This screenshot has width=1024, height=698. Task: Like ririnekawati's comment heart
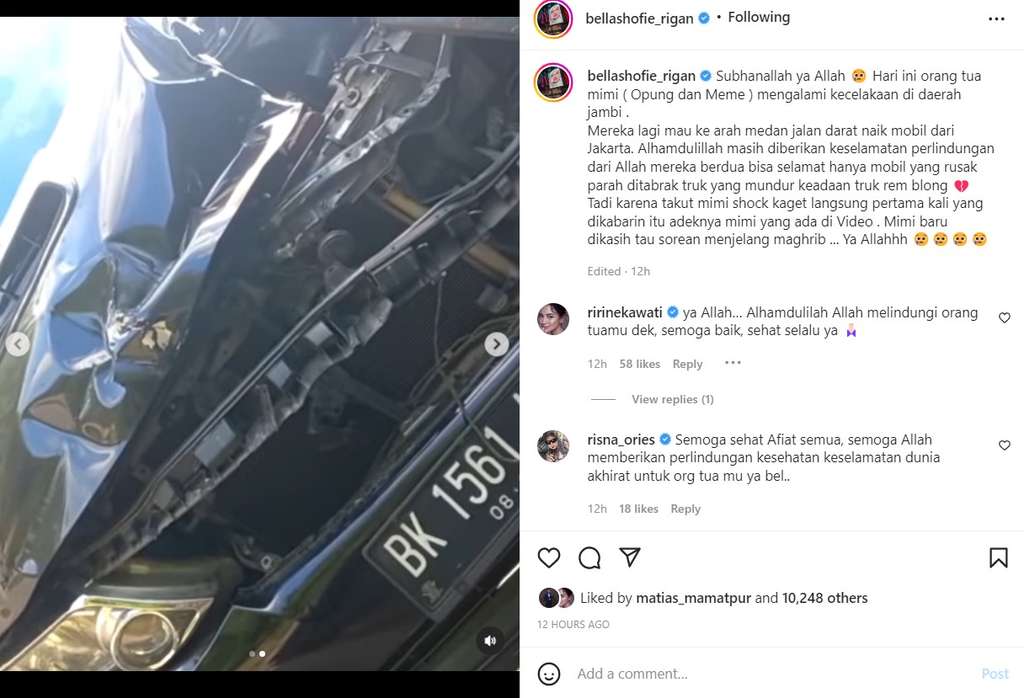(1004, 318)
